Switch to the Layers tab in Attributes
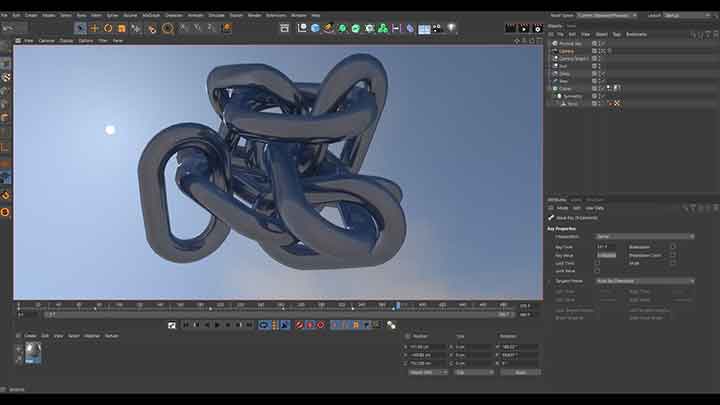Image resolution: width=720 pixels, height=405 pixels. click(x=576, y=200)
